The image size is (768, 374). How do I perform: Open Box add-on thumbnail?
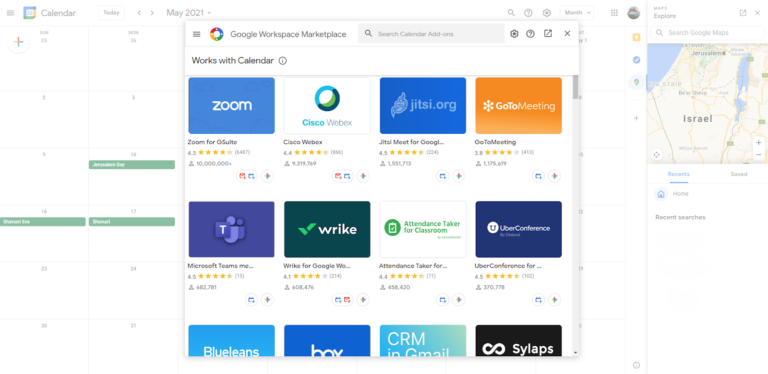[x=327, y=340]
